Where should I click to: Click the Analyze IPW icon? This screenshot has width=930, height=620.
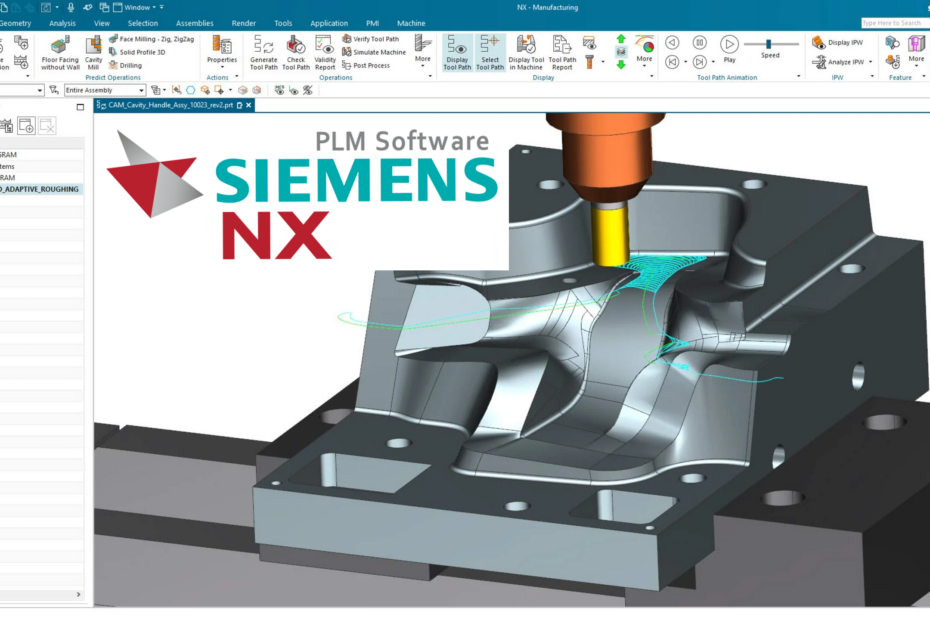[819, 62]
